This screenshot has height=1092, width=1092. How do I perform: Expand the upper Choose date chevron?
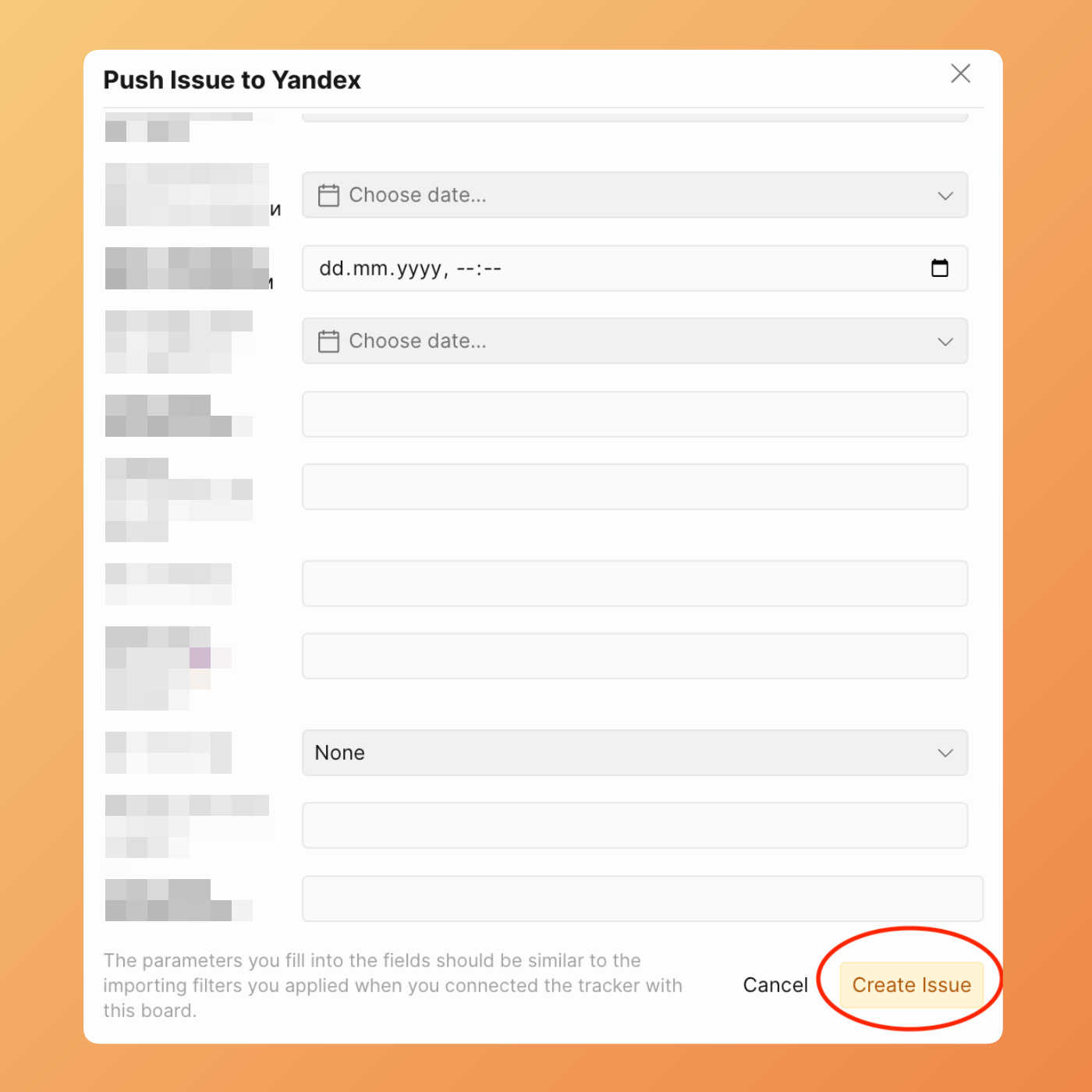[x=945, y=195]
